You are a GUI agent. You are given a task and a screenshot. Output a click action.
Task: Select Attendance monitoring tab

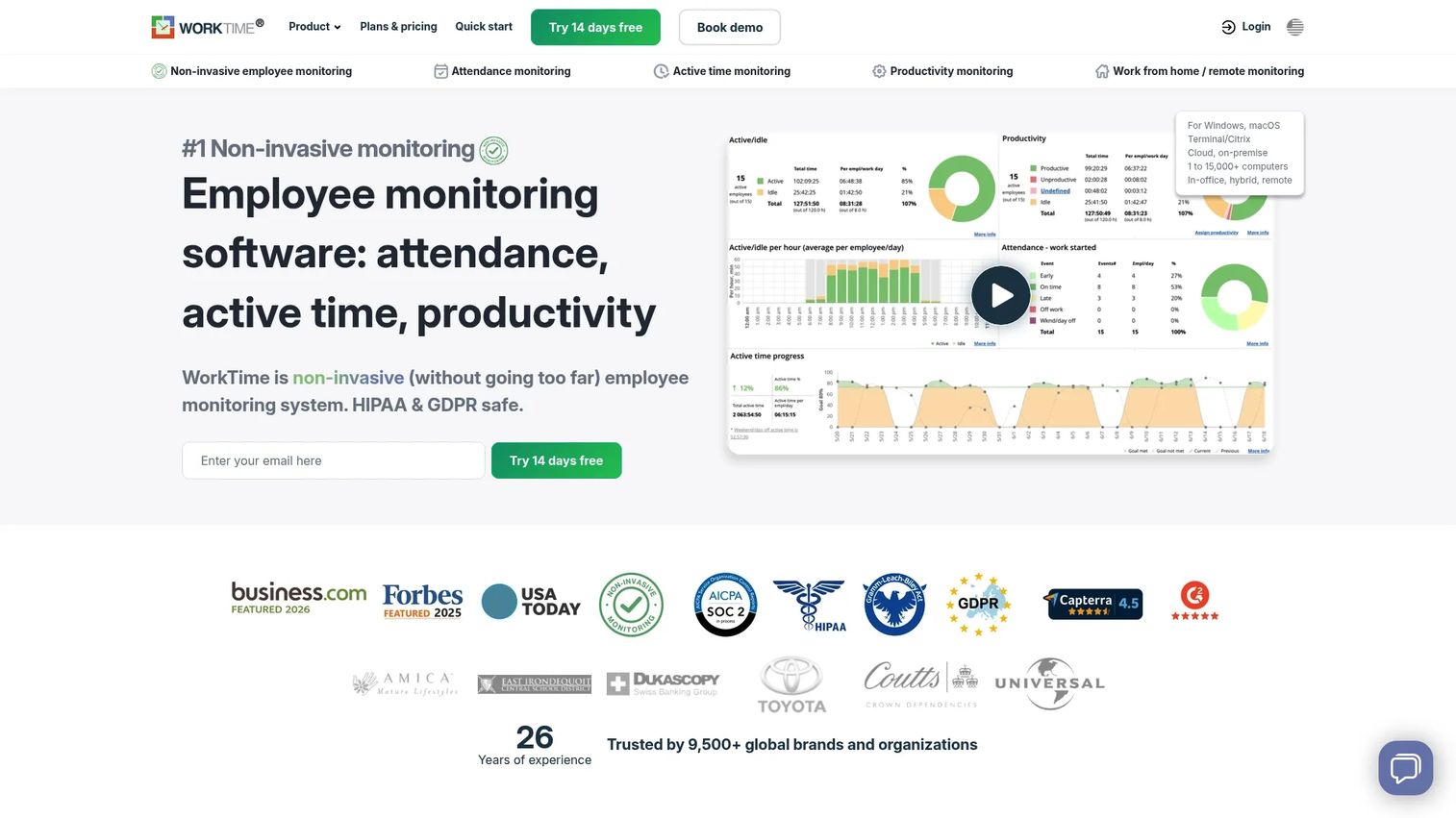[502, 71]
